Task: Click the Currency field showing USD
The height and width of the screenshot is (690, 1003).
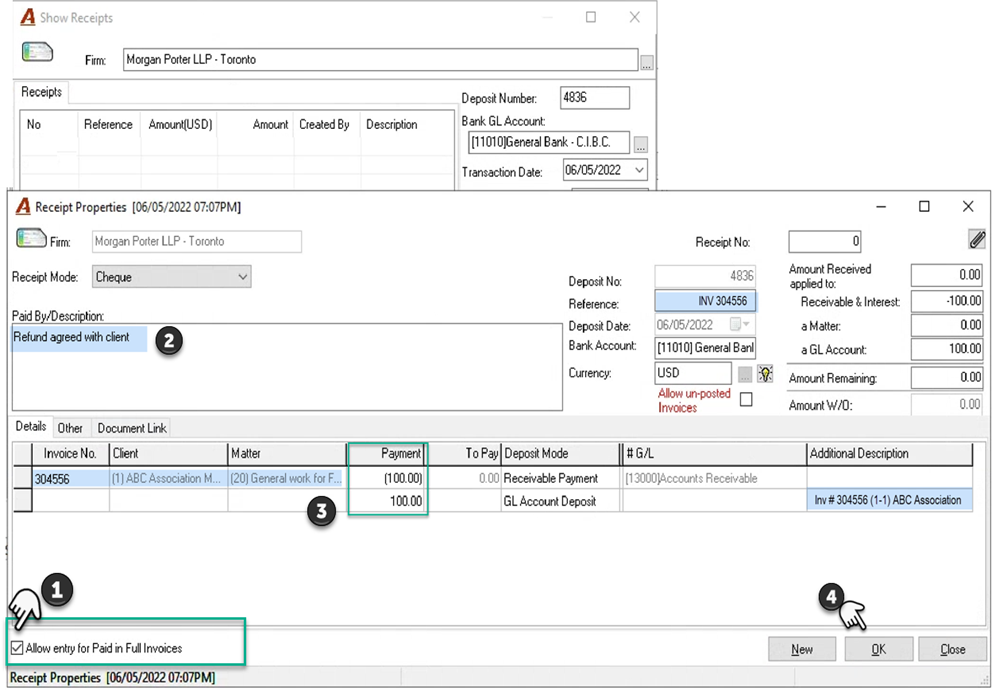Action: [693, 373]
